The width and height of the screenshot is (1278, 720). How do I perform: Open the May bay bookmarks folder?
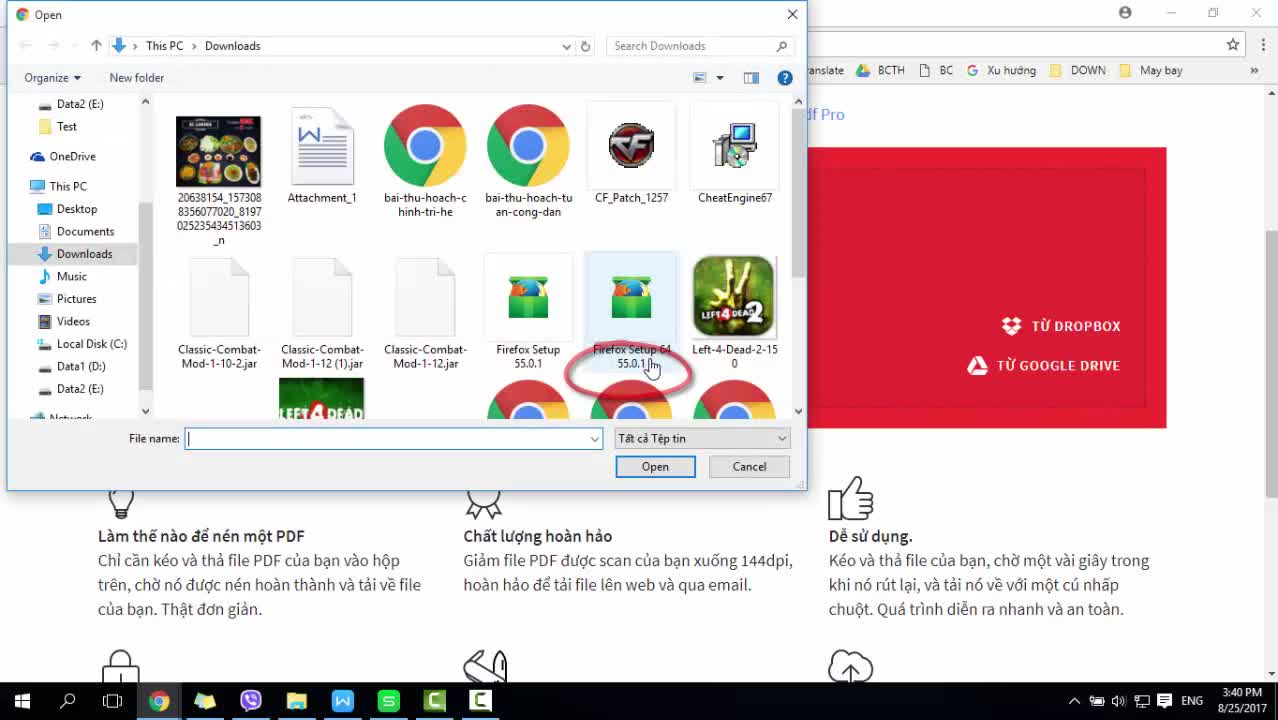pyautogui.click(x=1151, y=71)
